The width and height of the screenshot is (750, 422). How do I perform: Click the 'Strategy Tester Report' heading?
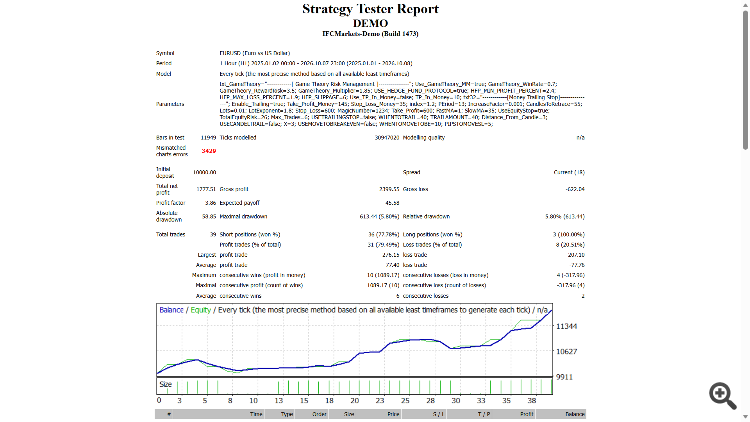pos(370,9)
